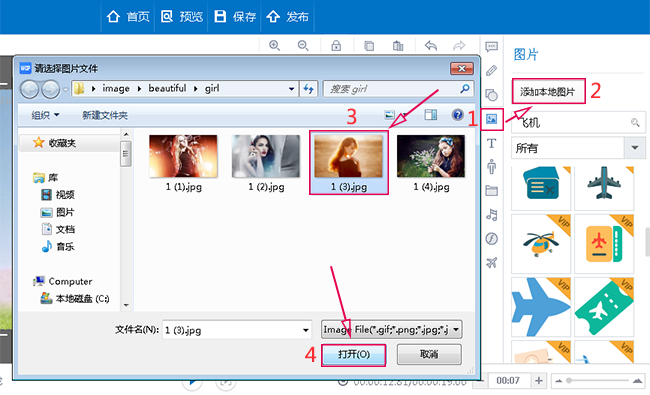
Task: Select the file 1 (4).jpg
Action: tap(431, 163)
